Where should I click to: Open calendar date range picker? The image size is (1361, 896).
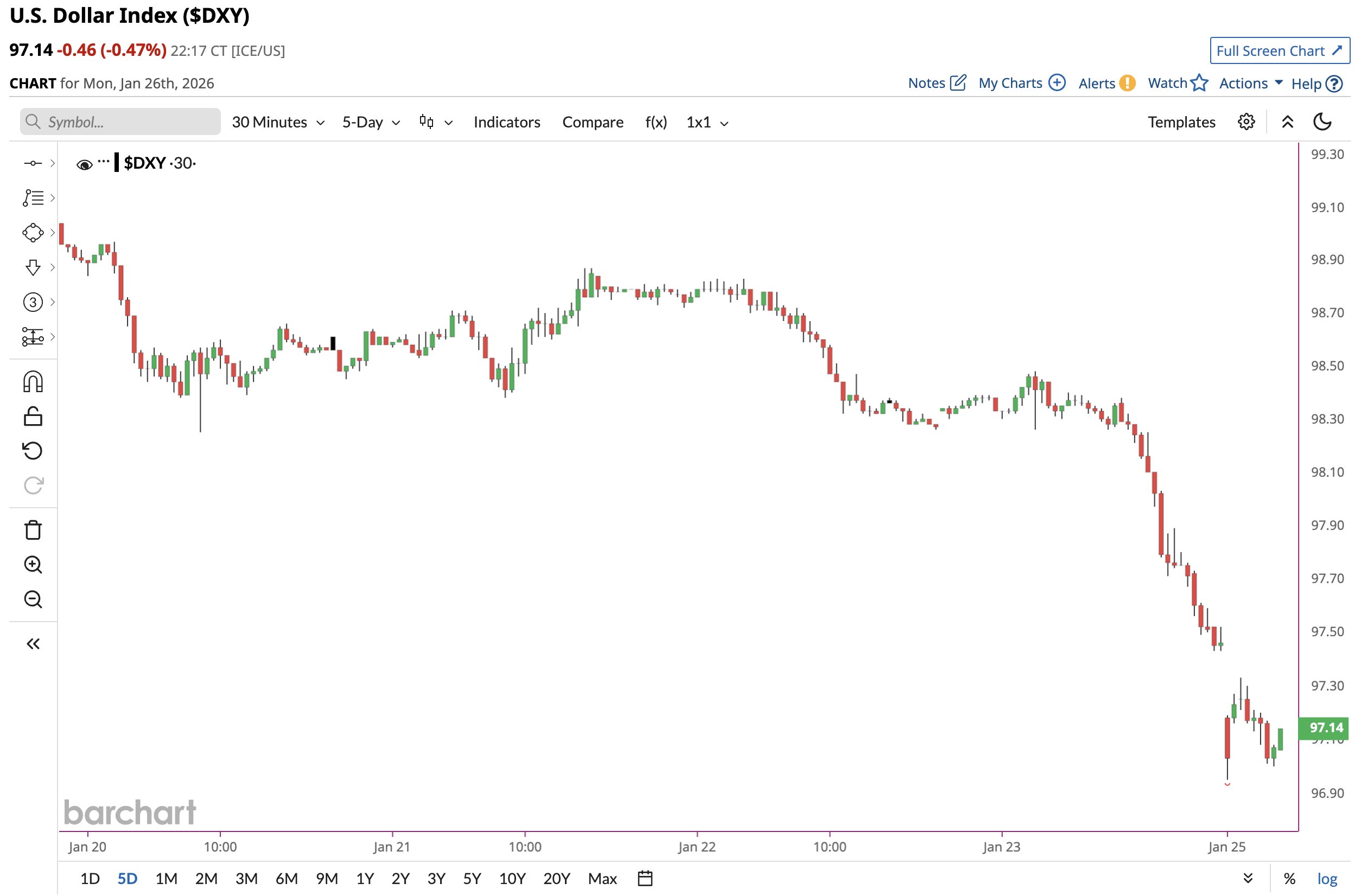[x=645, y=878]
